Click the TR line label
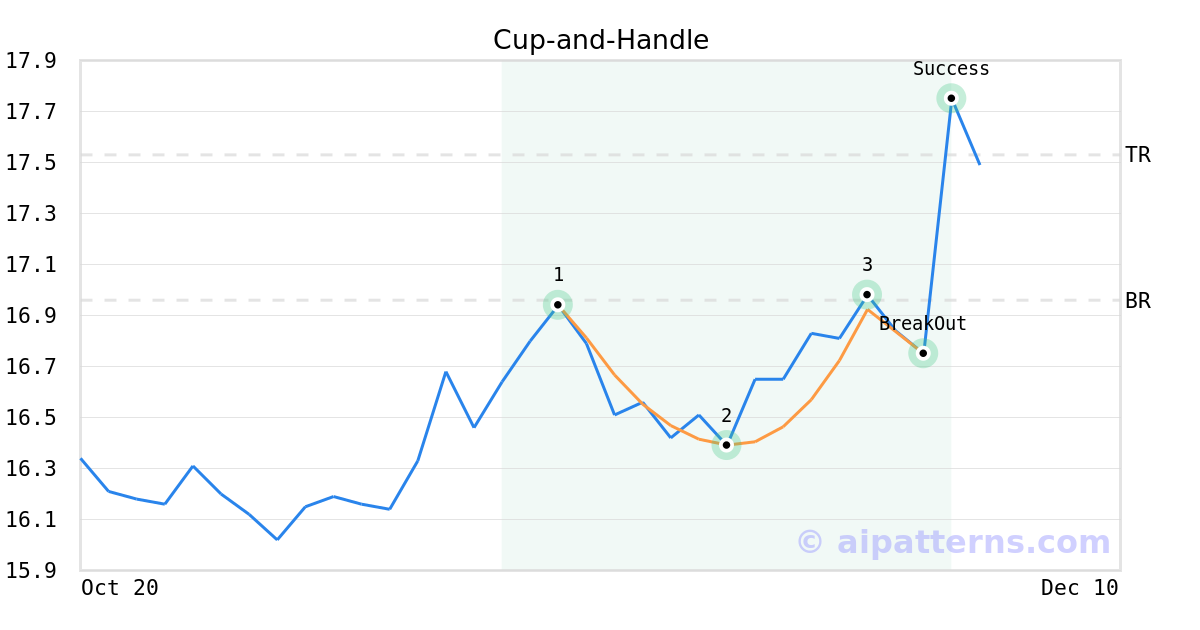This screenshot has height=630, width=1200. pyautogui.click(x=1138, y=155)
